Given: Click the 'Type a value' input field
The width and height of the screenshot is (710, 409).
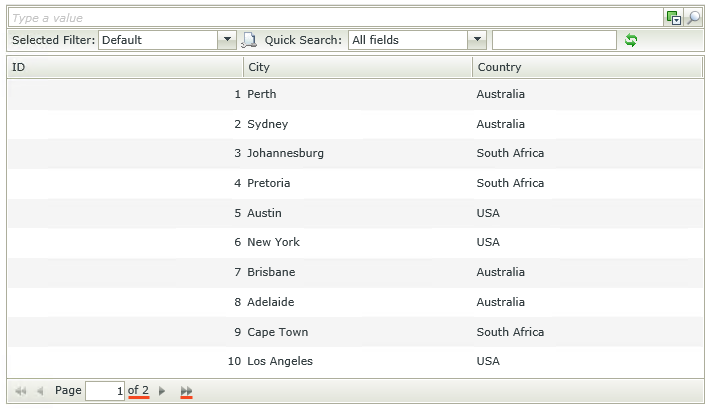Looking at the screenshot, I should coord(336,18).
